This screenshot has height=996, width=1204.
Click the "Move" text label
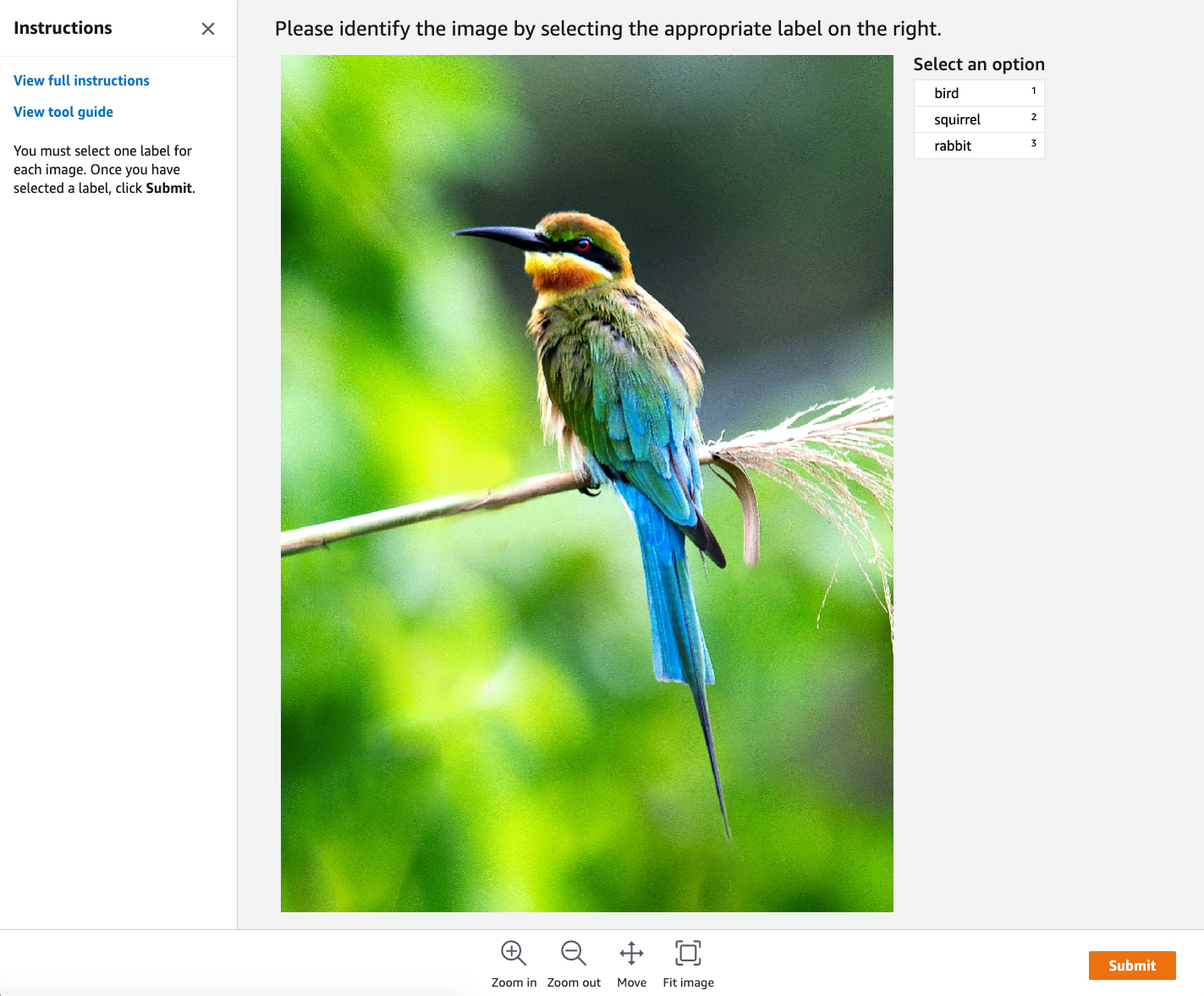631,982
